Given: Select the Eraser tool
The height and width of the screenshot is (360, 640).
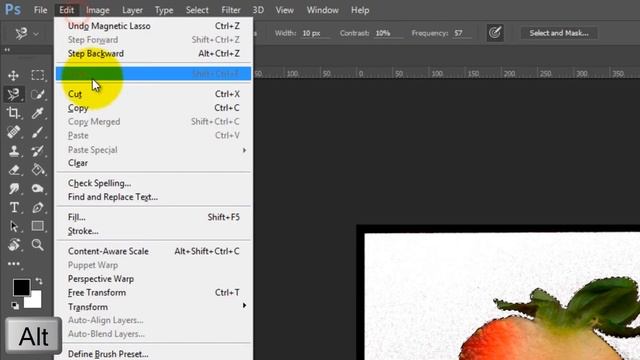Looking at the screenshot, I should pyautogui.click(x=13, y=170).
